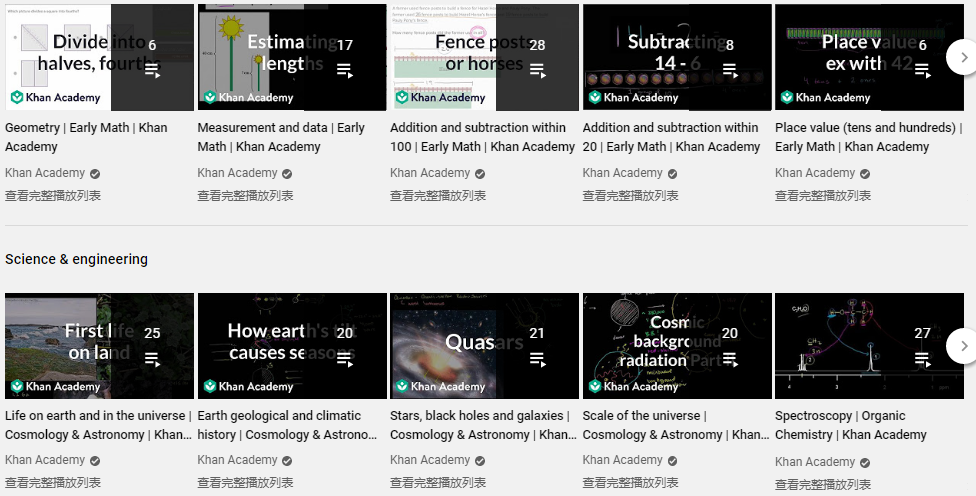View full playlist under Geometry | Early Math
This screenshot has width=976, height=496.
[x=53, y=195]
